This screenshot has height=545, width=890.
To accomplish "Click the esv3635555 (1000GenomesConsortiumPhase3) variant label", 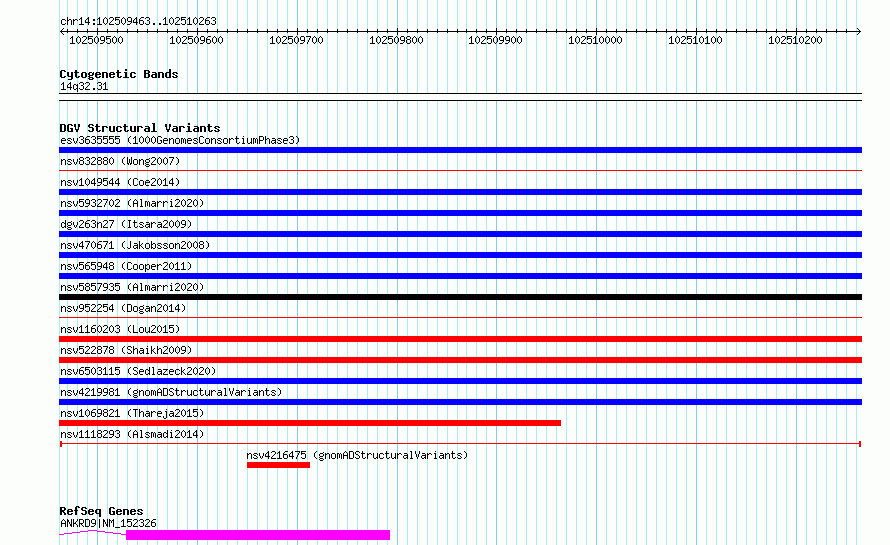I will (180, 140).
